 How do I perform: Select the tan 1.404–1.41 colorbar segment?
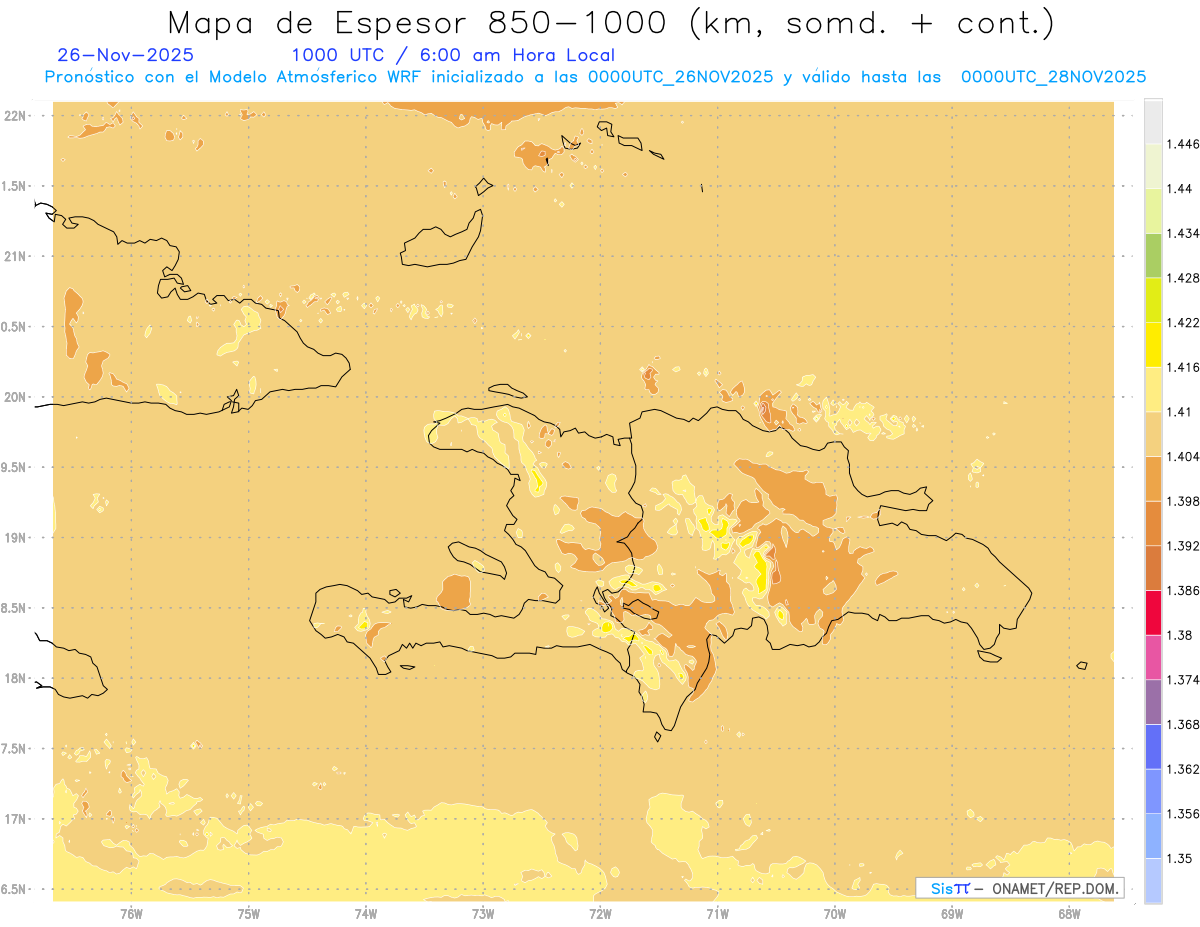click(x=1153, y=433)
